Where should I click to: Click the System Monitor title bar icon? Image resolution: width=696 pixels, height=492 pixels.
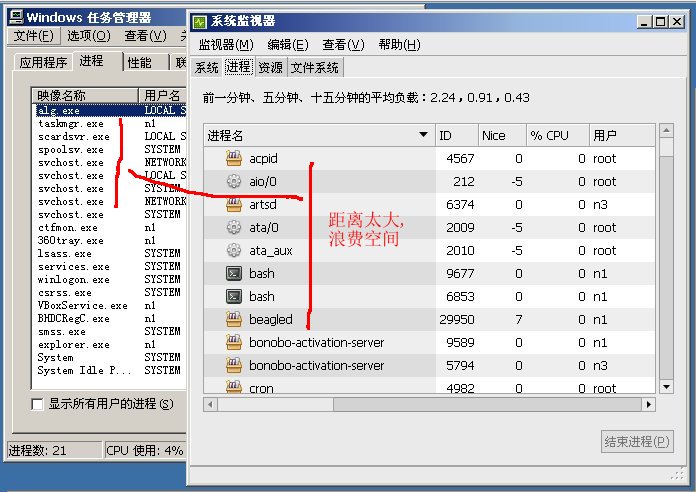pos(200,21)
